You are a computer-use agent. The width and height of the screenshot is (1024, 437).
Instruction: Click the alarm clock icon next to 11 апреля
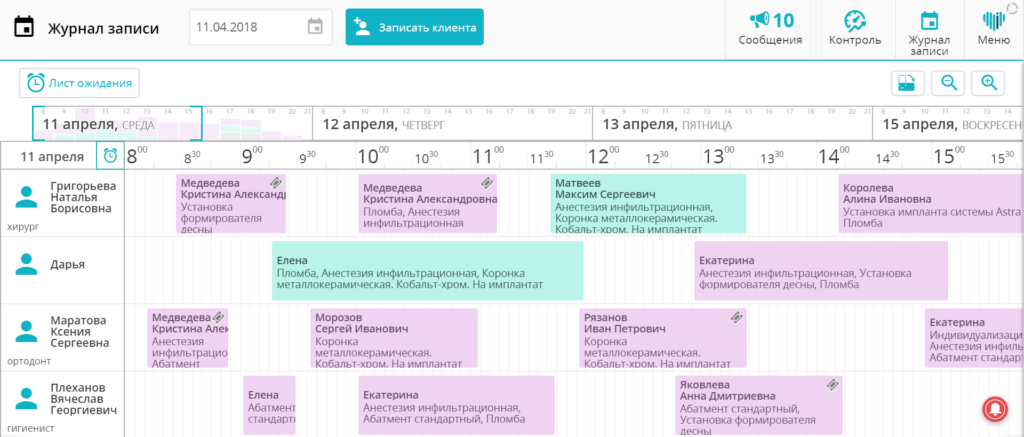(x=110, y=156)
